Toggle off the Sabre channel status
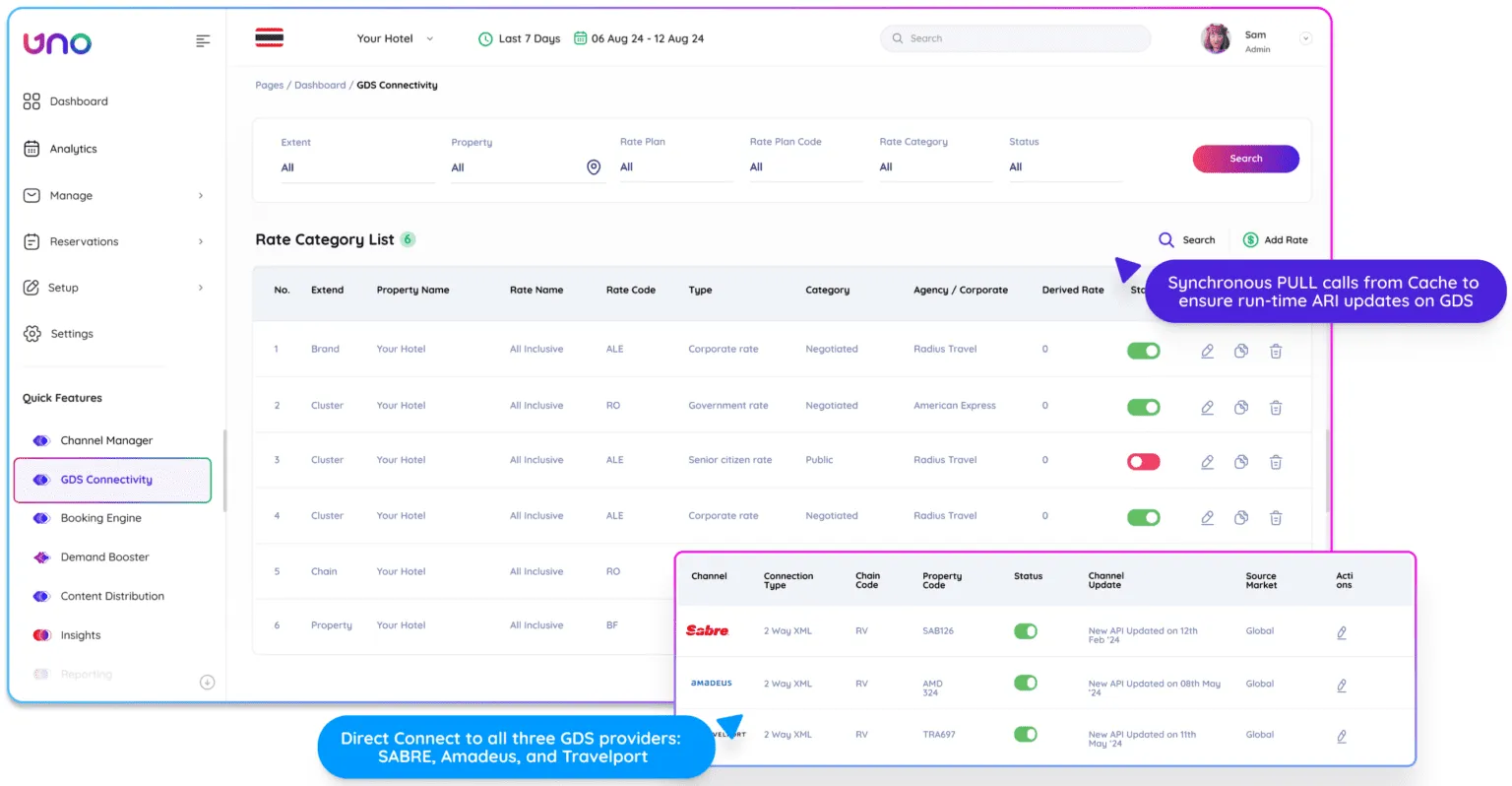The height and width of the screenshot is (786, 1512). pyautogui.click(x=1026, y=631)
